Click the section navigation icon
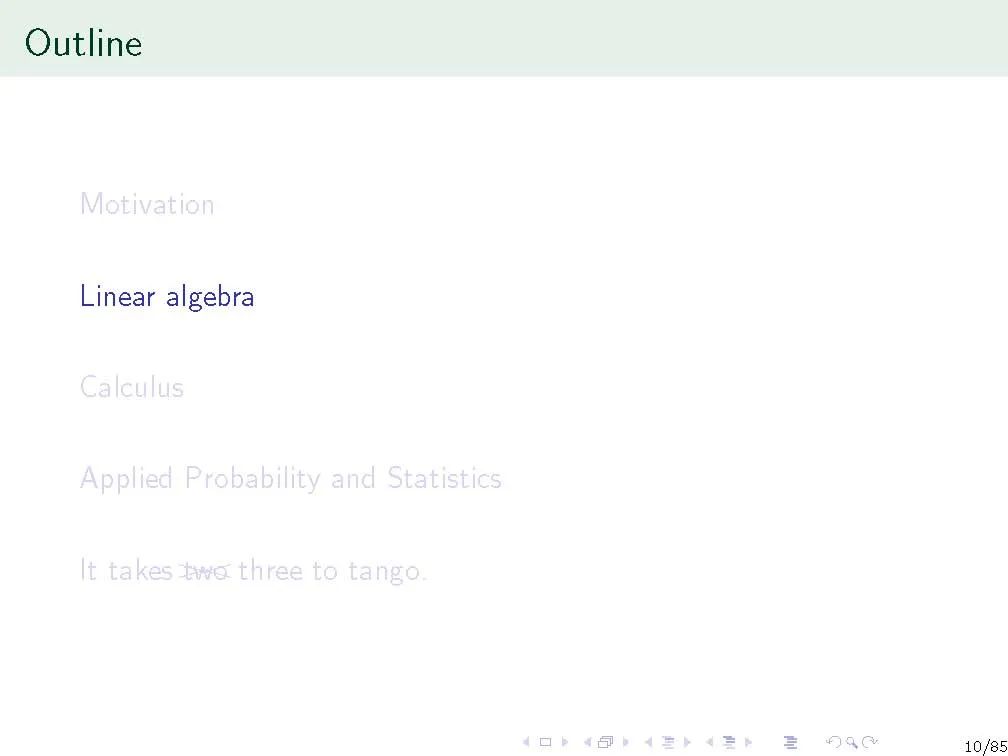Image resolution: width=1008 pixels, height=756 pixels. point(729,743)
